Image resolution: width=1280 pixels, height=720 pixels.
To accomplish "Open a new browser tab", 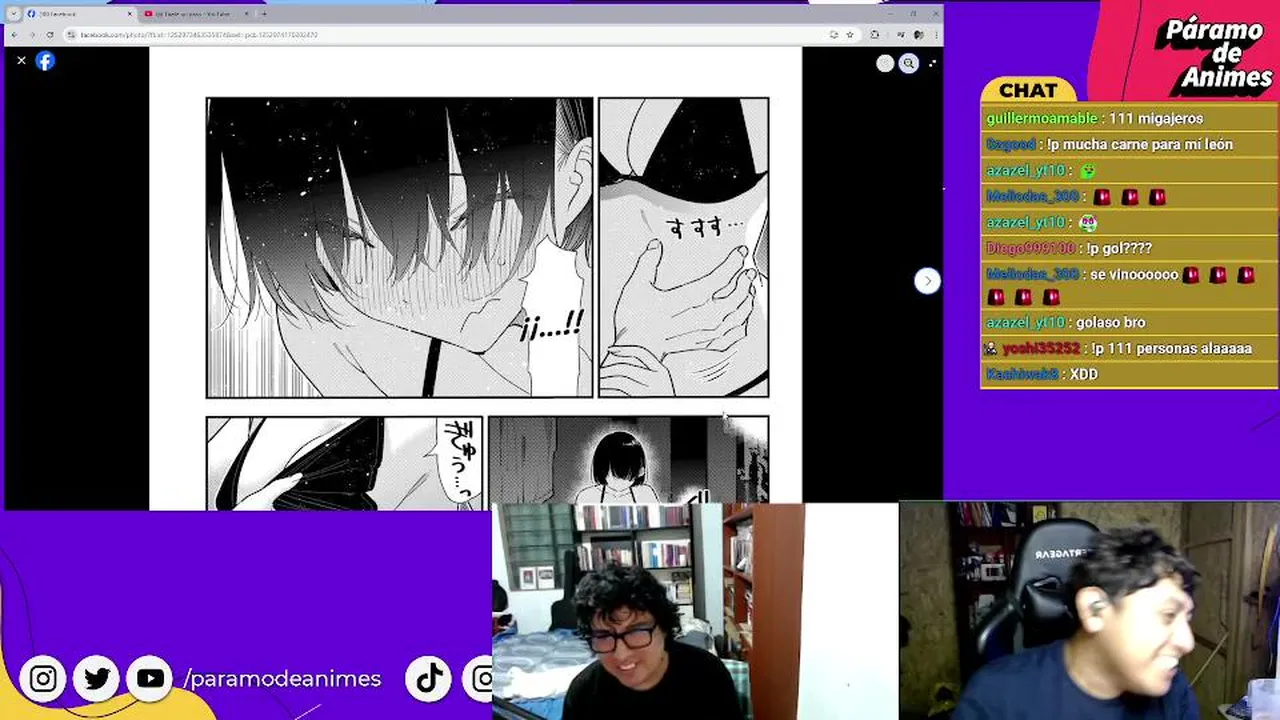I will point(263,14).
